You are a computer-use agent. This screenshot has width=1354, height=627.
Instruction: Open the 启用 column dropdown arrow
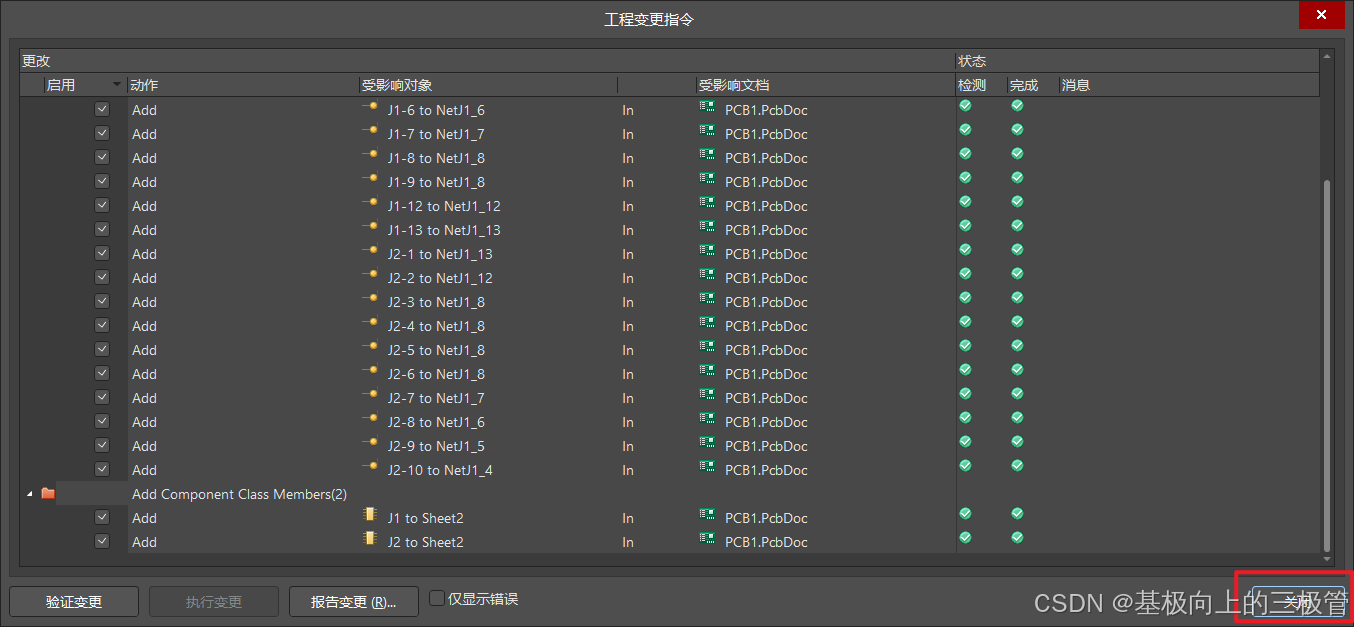(117, 85)
